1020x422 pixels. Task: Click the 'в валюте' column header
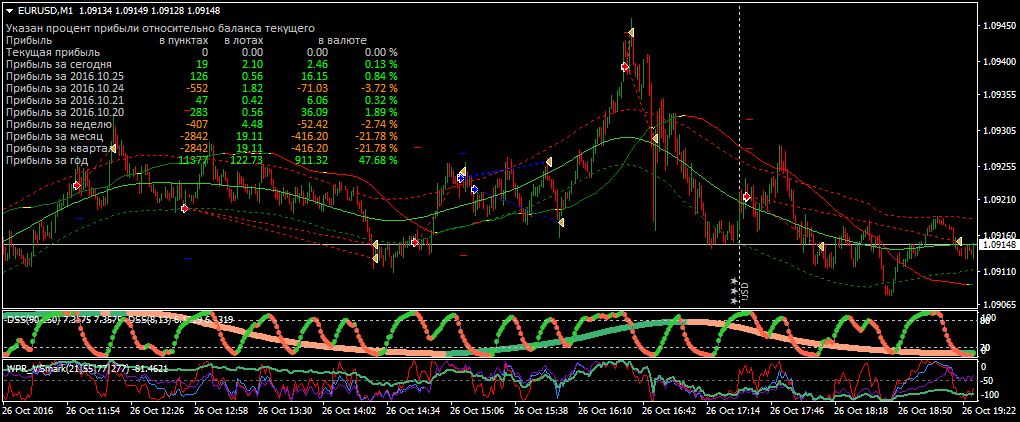342,41
